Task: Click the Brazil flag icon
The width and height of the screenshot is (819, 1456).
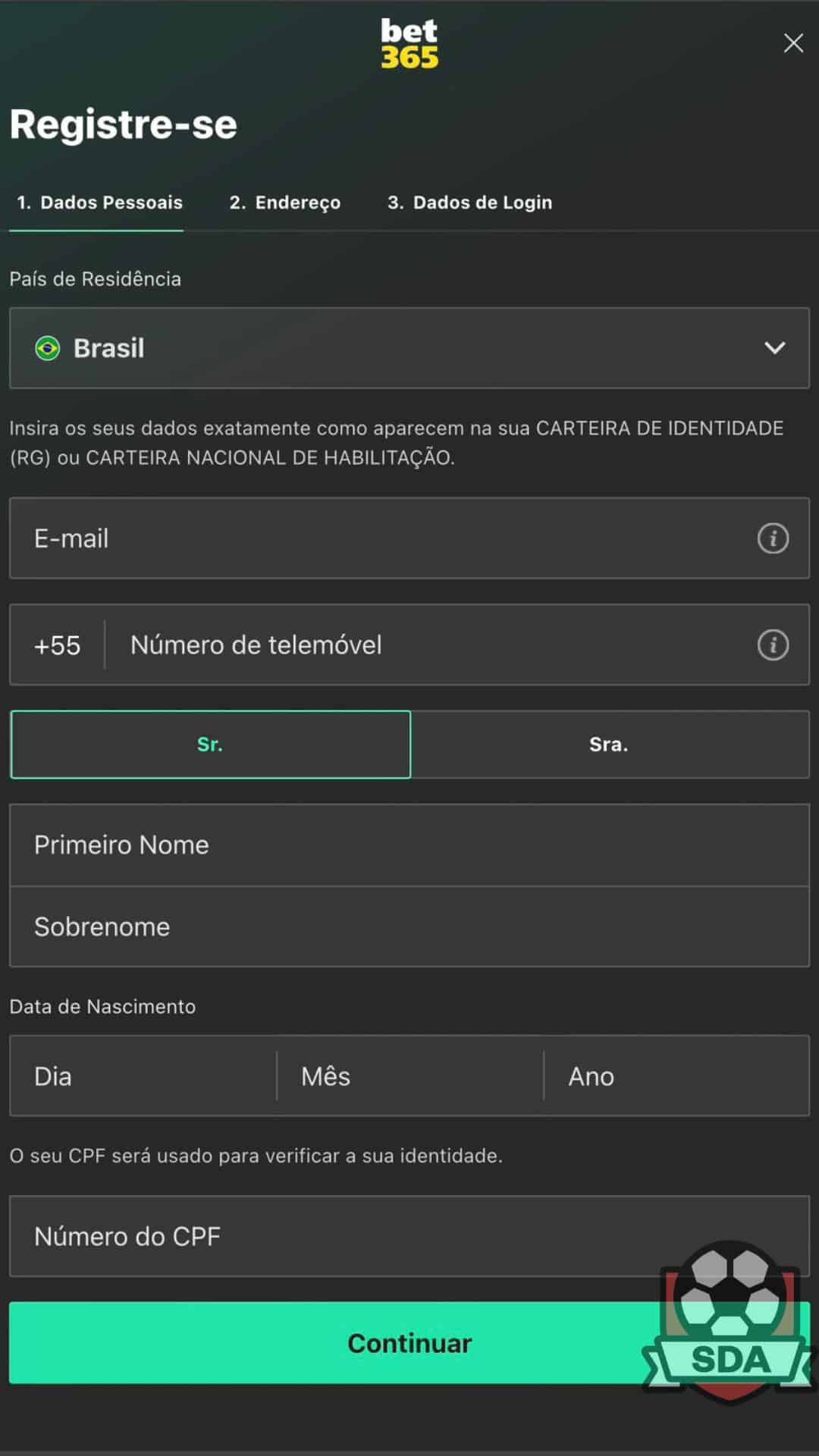Action: [47, 348]
